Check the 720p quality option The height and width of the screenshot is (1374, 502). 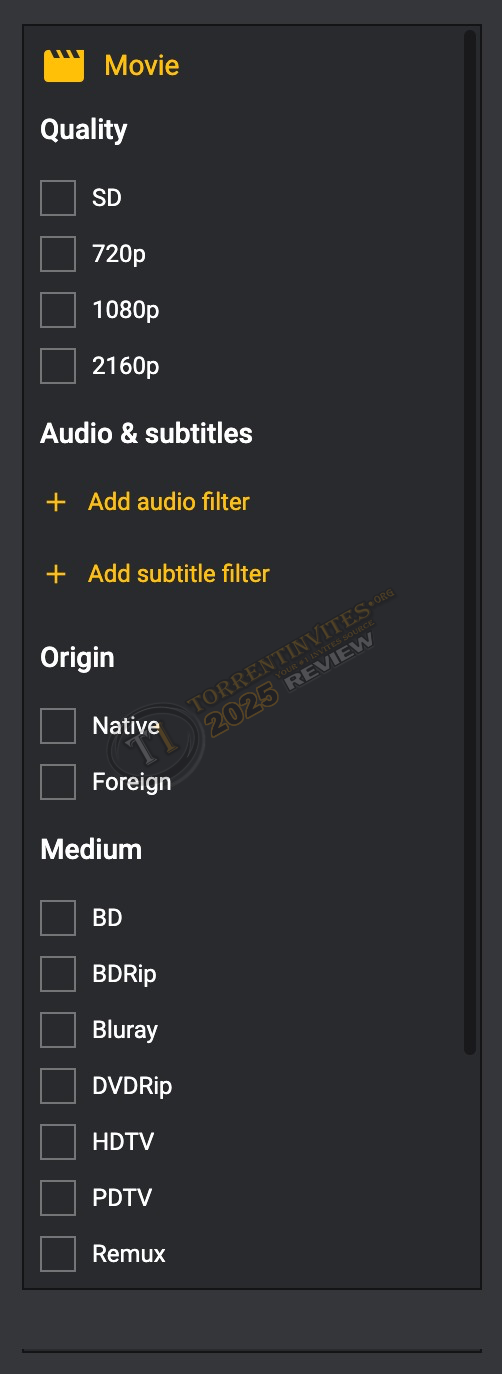[58, 254]
